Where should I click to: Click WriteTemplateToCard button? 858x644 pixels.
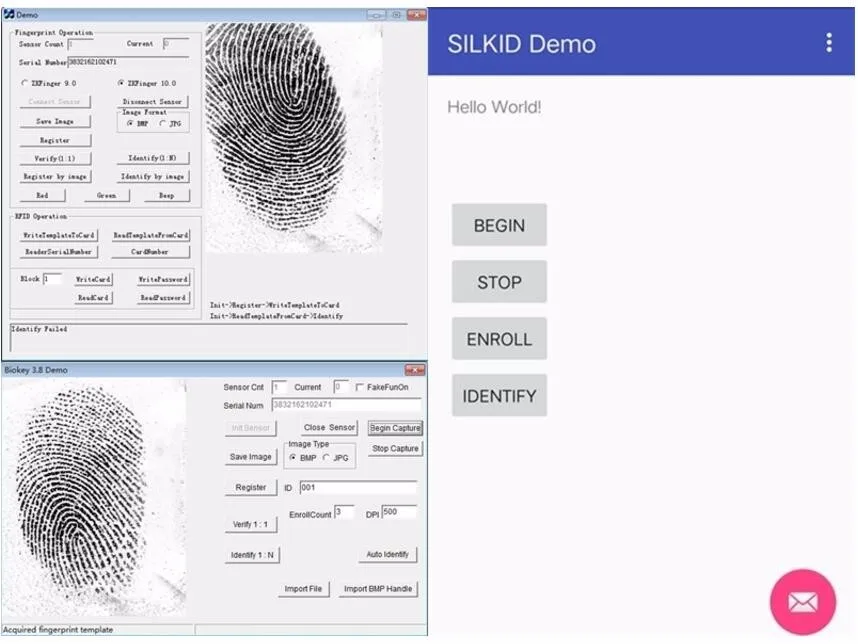[59, 235]
